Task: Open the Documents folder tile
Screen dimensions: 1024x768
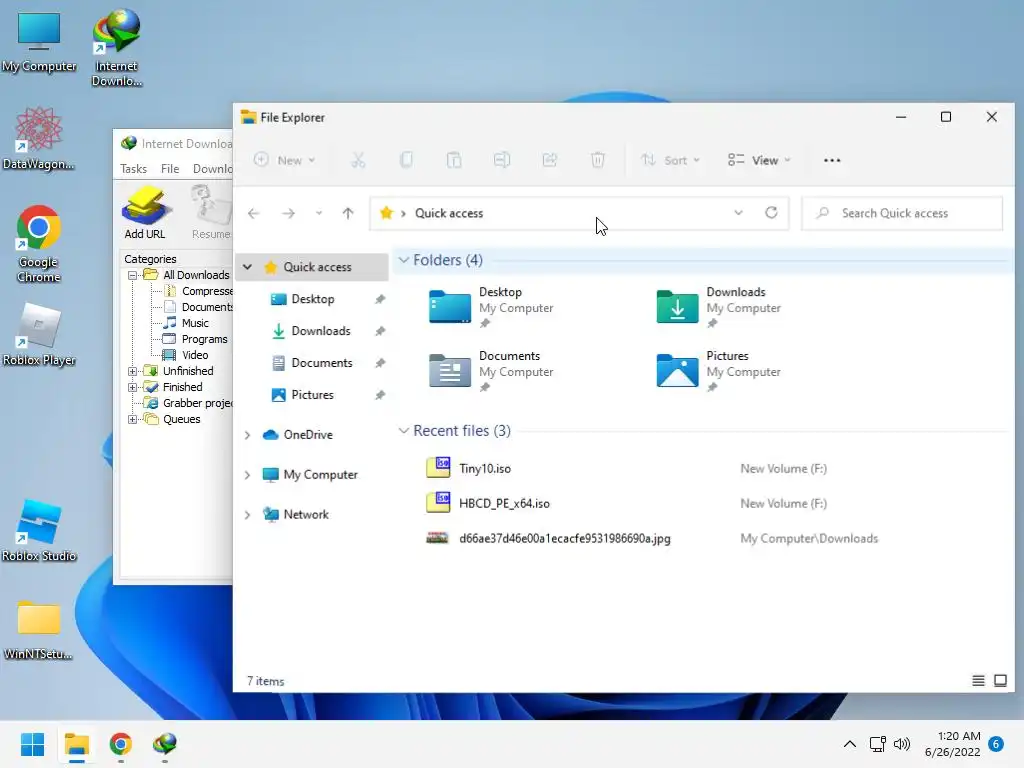Action: click(x=491, y=371)
